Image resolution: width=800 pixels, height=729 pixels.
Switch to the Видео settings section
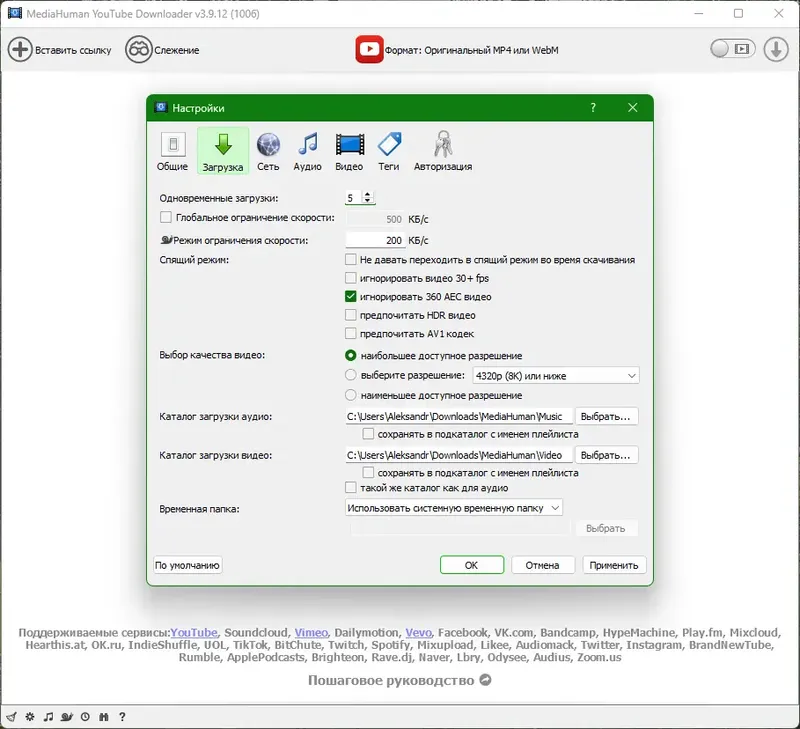point(348,148)
